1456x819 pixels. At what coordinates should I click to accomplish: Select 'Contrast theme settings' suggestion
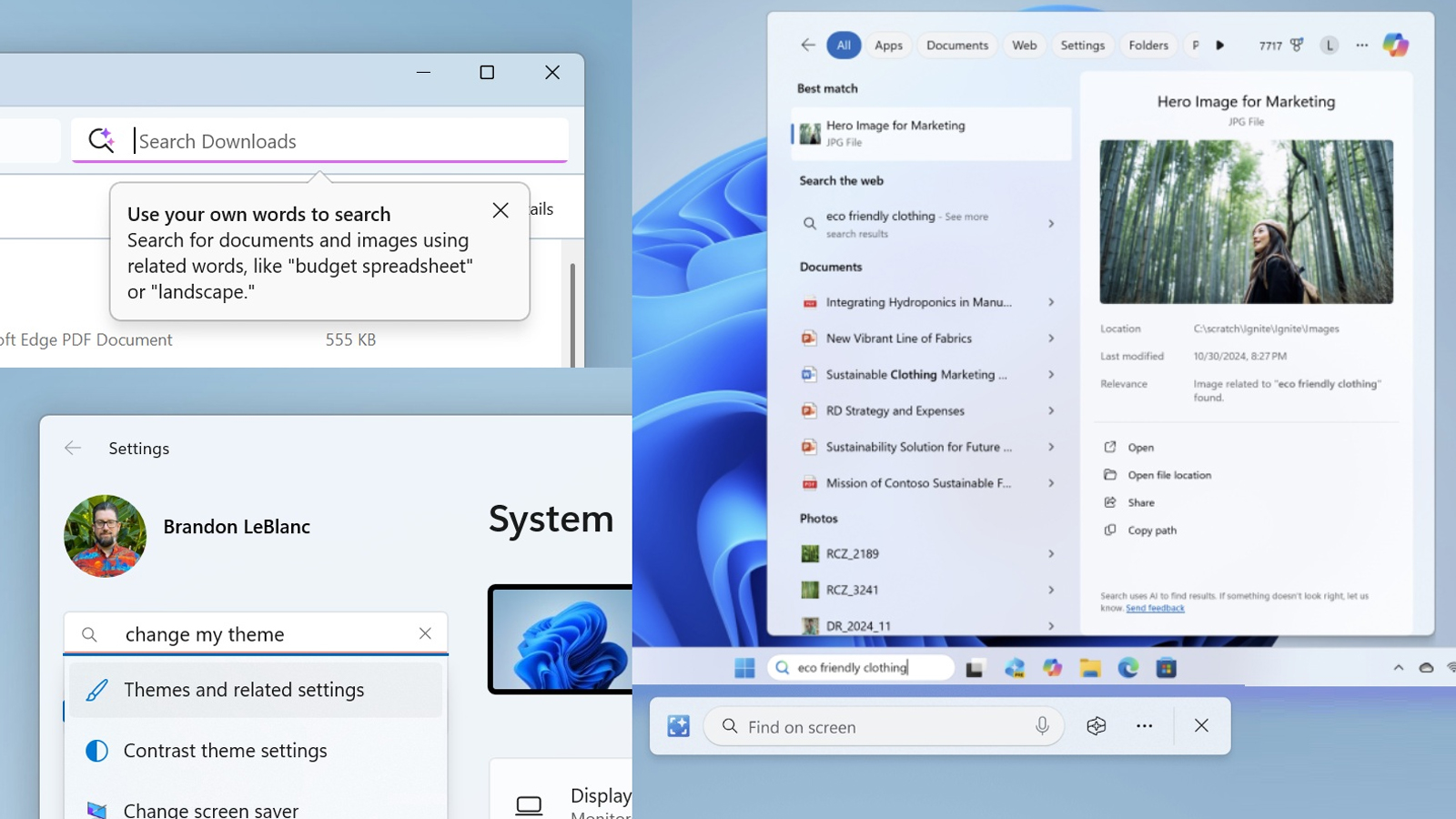tap(256, 751)
